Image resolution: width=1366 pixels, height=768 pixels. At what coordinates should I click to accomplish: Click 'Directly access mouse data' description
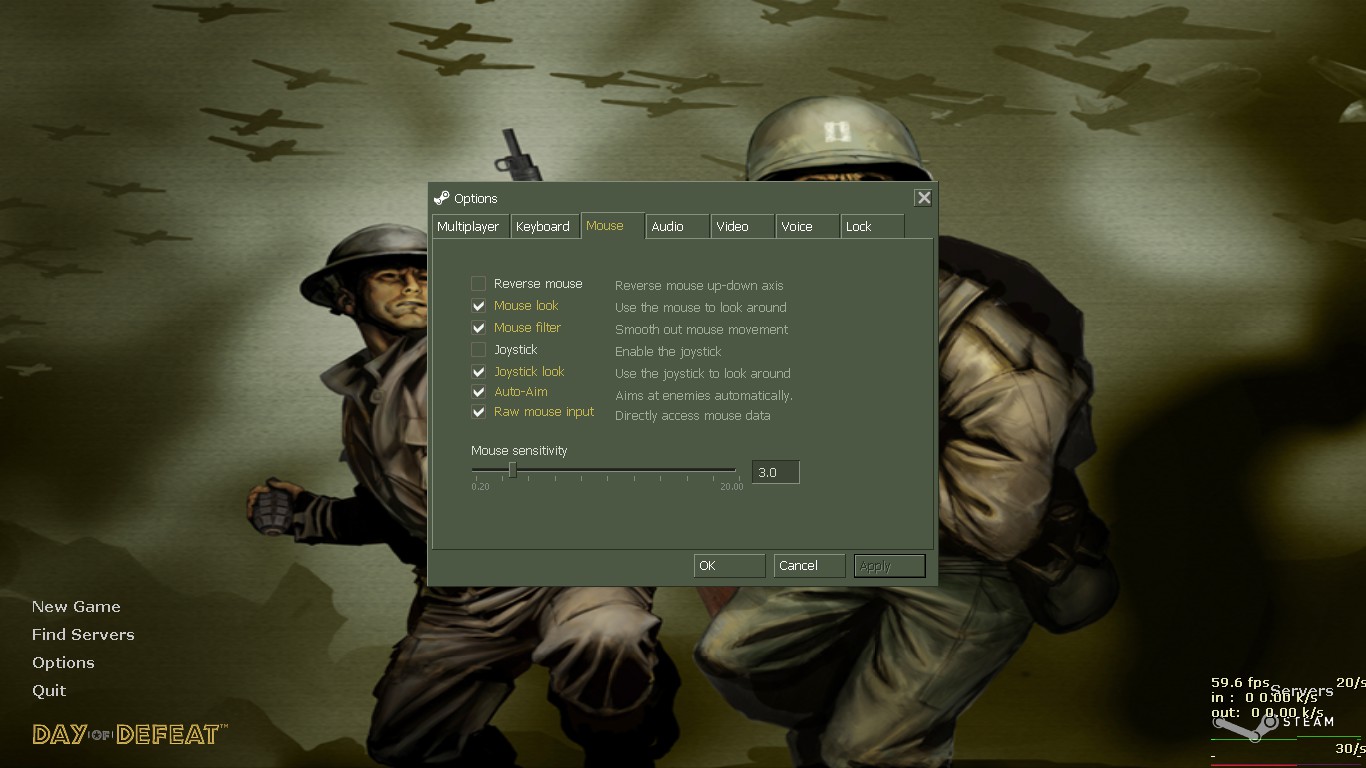pyautogui.click(x=693, y=416)
